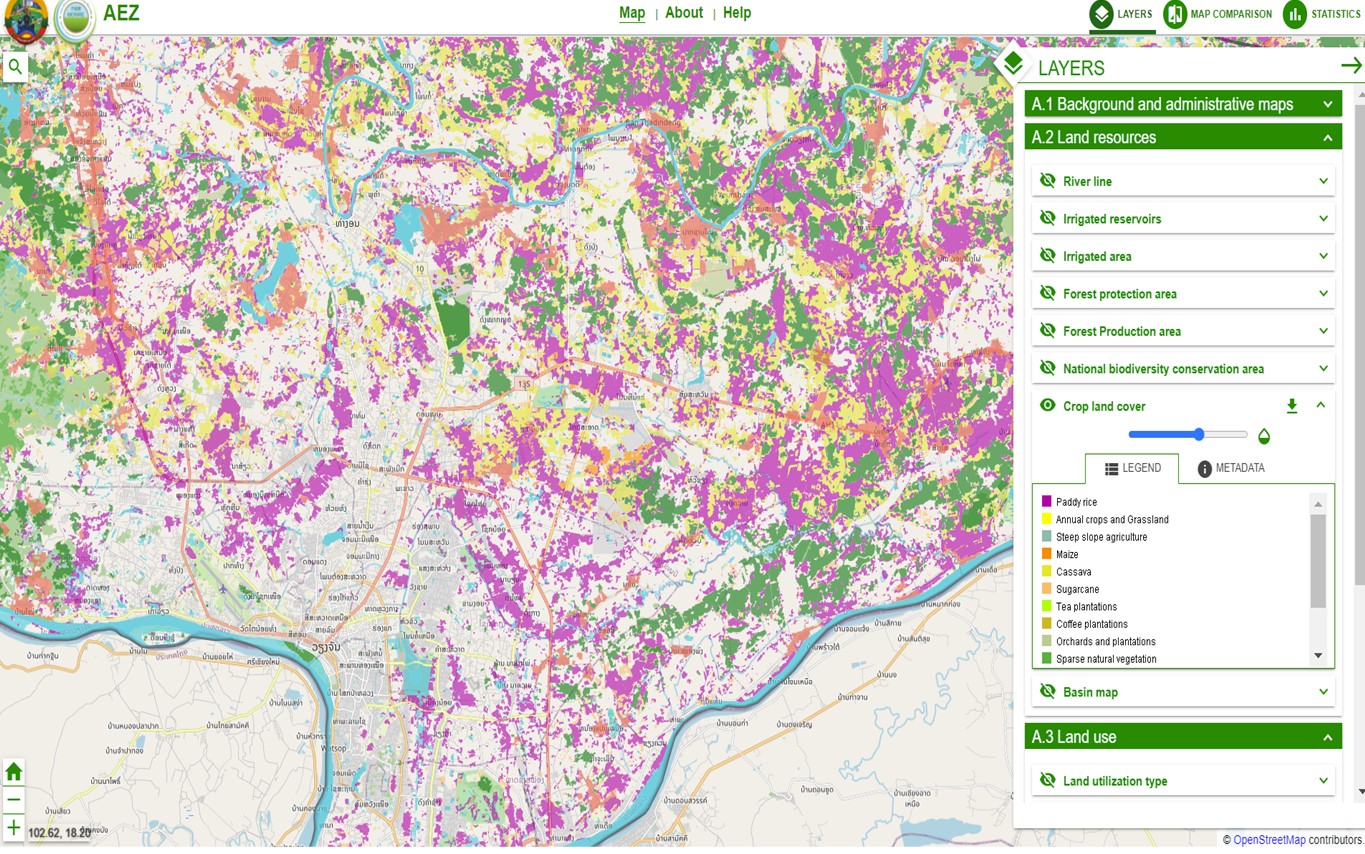Hide the Crop land cover layer
Screen dimensions: 1365x854
[x=1048, y=406]
